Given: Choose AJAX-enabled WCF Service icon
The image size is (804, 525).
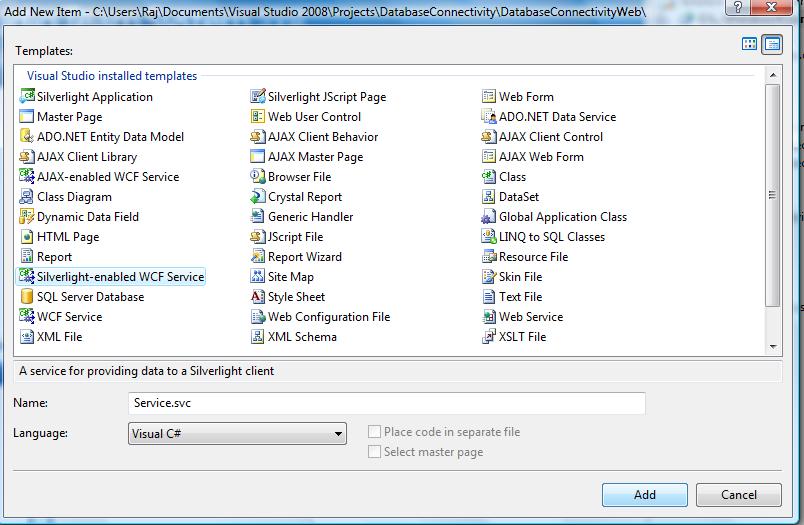Looking at the screenshot, I should coord(27,176).
